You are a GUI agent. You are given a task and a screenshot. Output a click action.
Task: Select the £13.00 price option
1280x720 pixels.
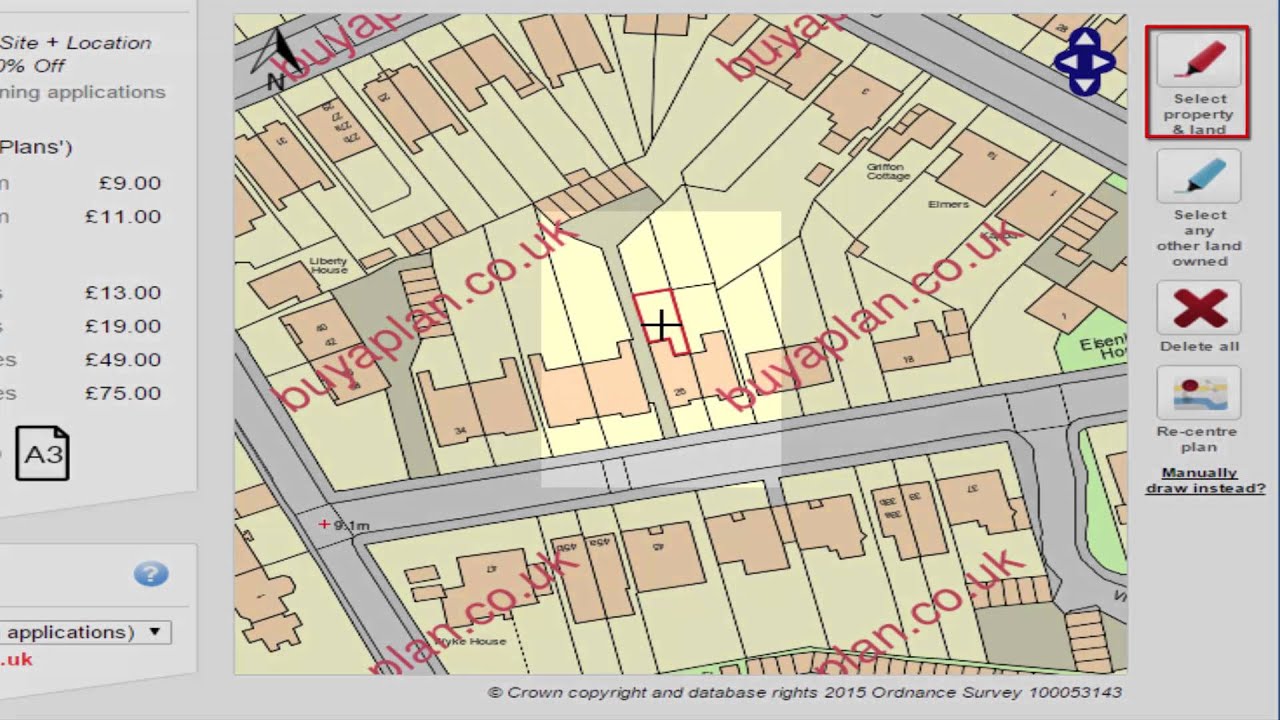click(x=123, y=293)
